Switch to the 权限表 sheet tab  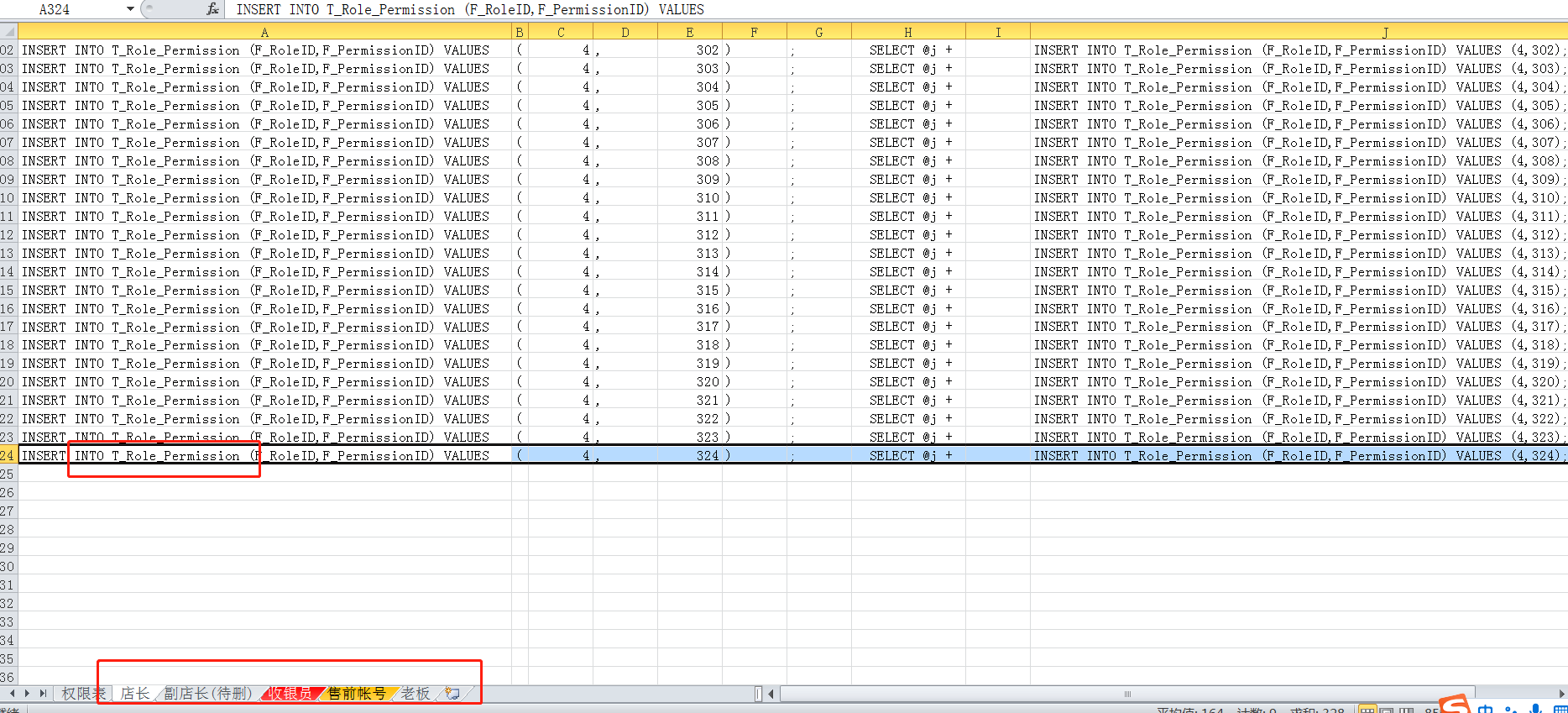click(x=83, y=694)
